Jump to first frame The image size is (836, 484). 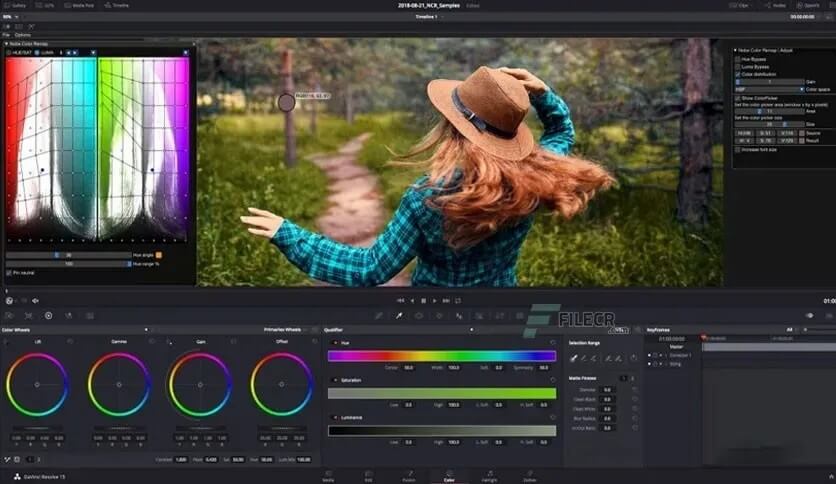(400, 301)
